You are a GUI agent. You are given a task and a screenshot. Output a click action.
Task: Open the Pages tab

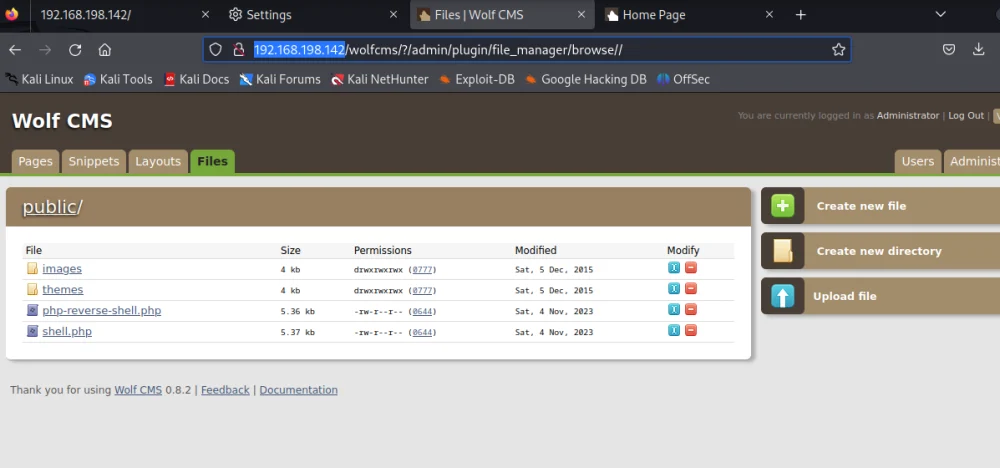pyautogui.click(x=35, y=161)
